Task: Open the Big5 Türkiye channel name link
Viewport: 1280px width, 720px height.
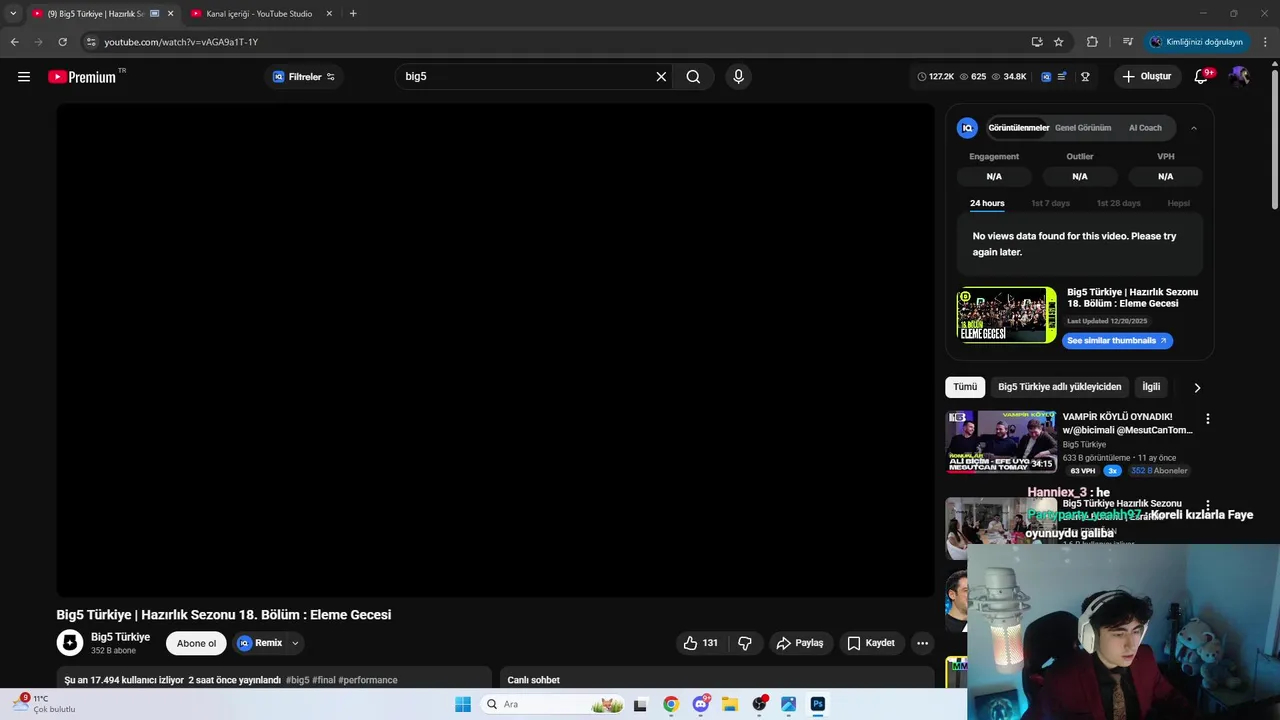Action: (120, 637)
